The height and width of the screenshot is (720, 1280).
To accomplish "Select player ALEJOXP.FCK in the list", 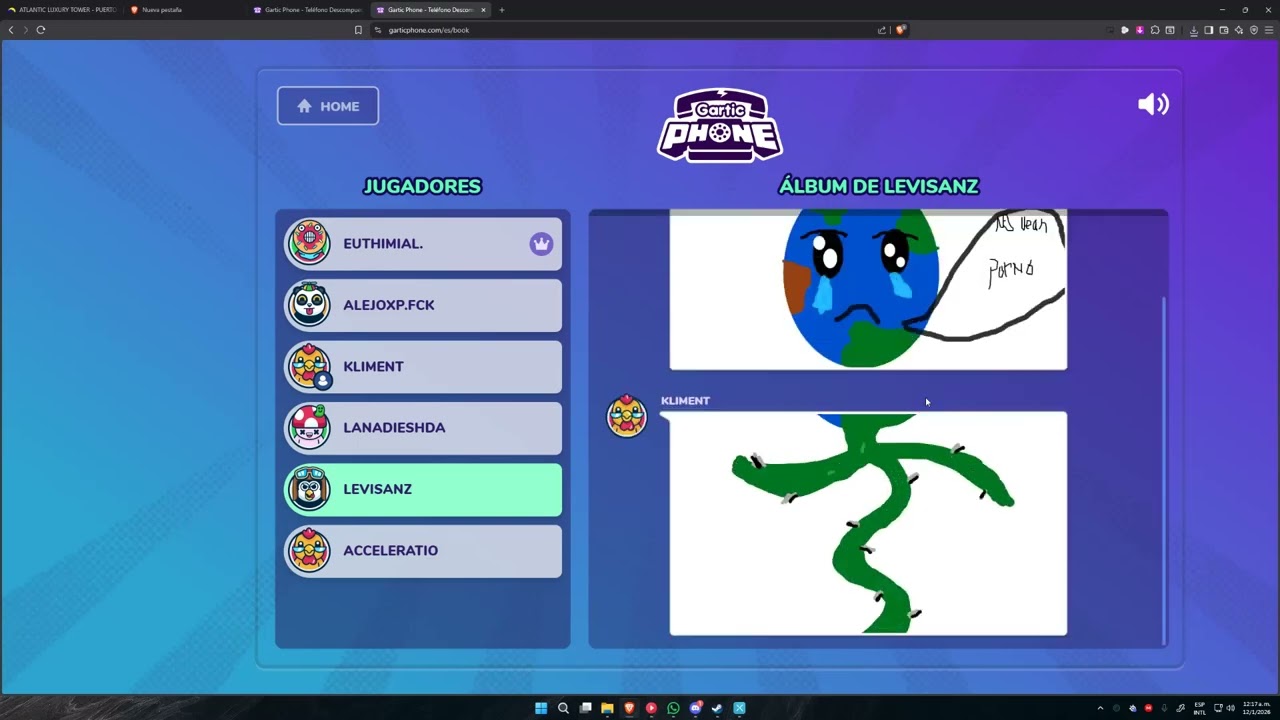I will coord(423,305).
